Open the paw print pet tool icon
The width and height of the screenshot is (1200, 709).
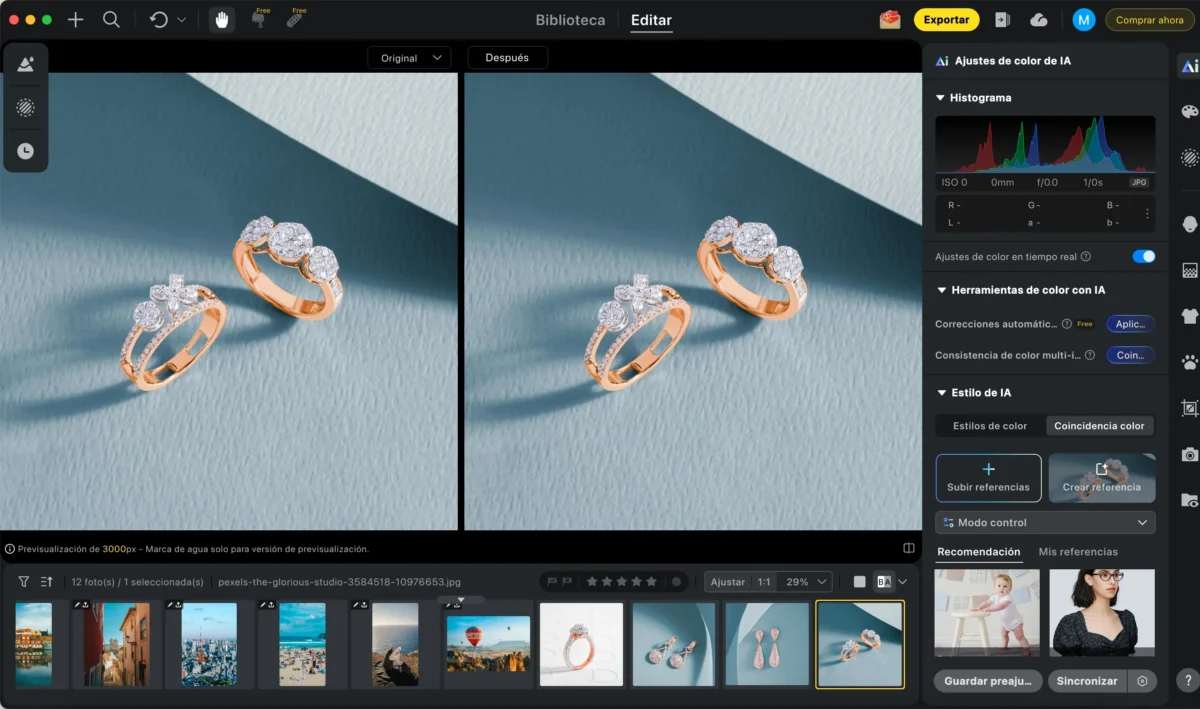click(x=1189, y=362)
